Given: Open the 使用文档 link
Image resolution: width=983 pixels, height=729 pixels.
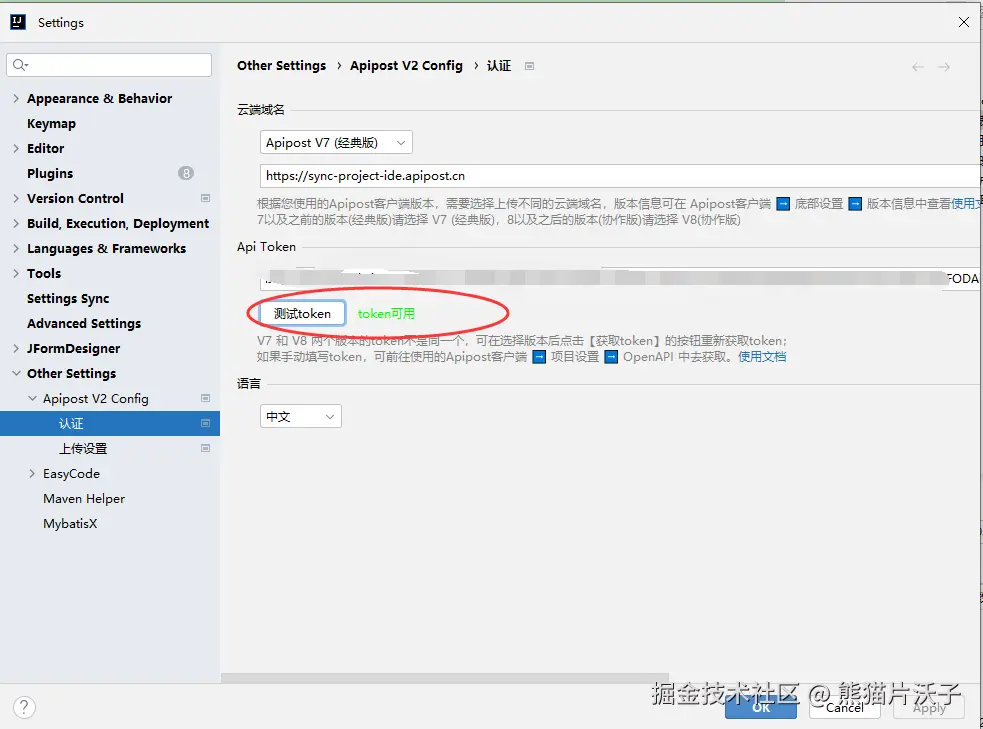Looking at the screenshot, I should pos(762,357).
